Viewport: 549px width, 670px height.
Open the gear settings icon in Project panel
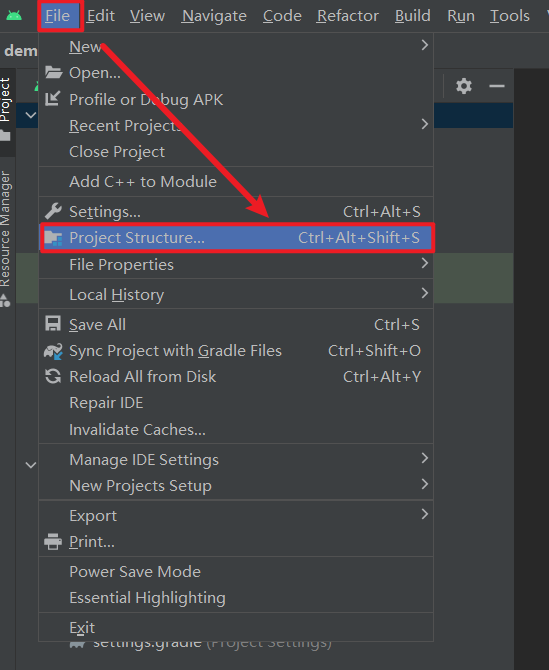464,86
